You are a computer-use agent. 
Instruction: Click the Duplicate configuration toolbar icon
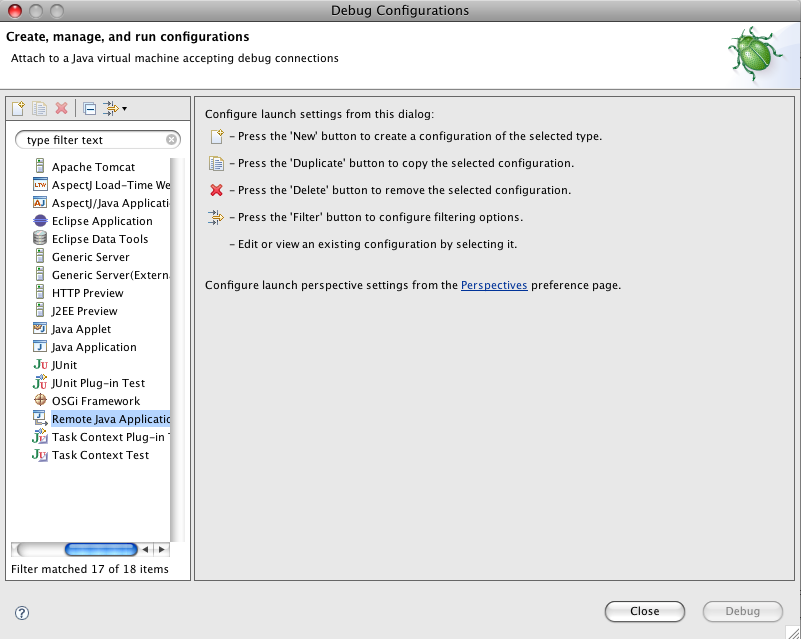[39, 108]
